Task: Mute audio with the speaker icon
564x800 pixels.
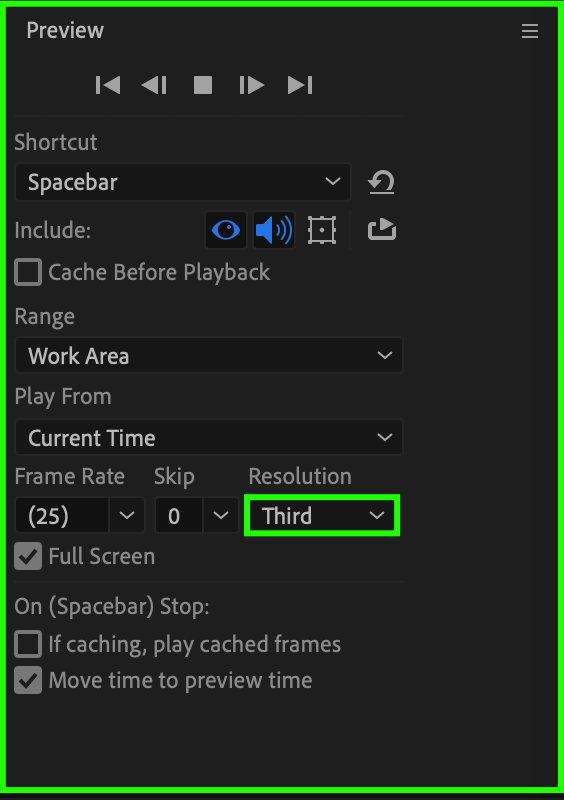Action: pyautogui.click(x=274, y=230)
